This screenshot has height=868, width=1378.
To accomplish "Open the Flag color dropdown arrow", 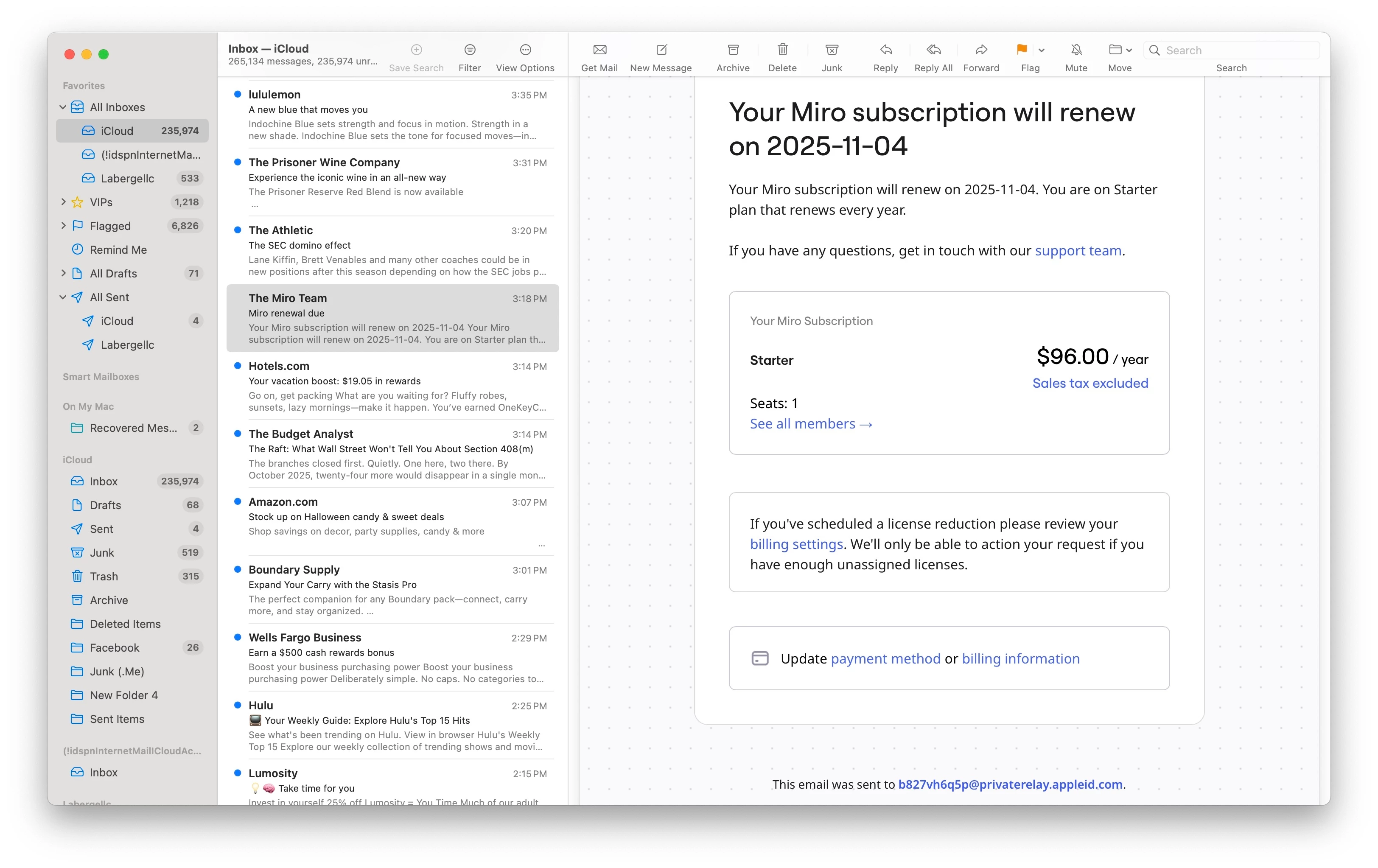I will click(1042, 51).
